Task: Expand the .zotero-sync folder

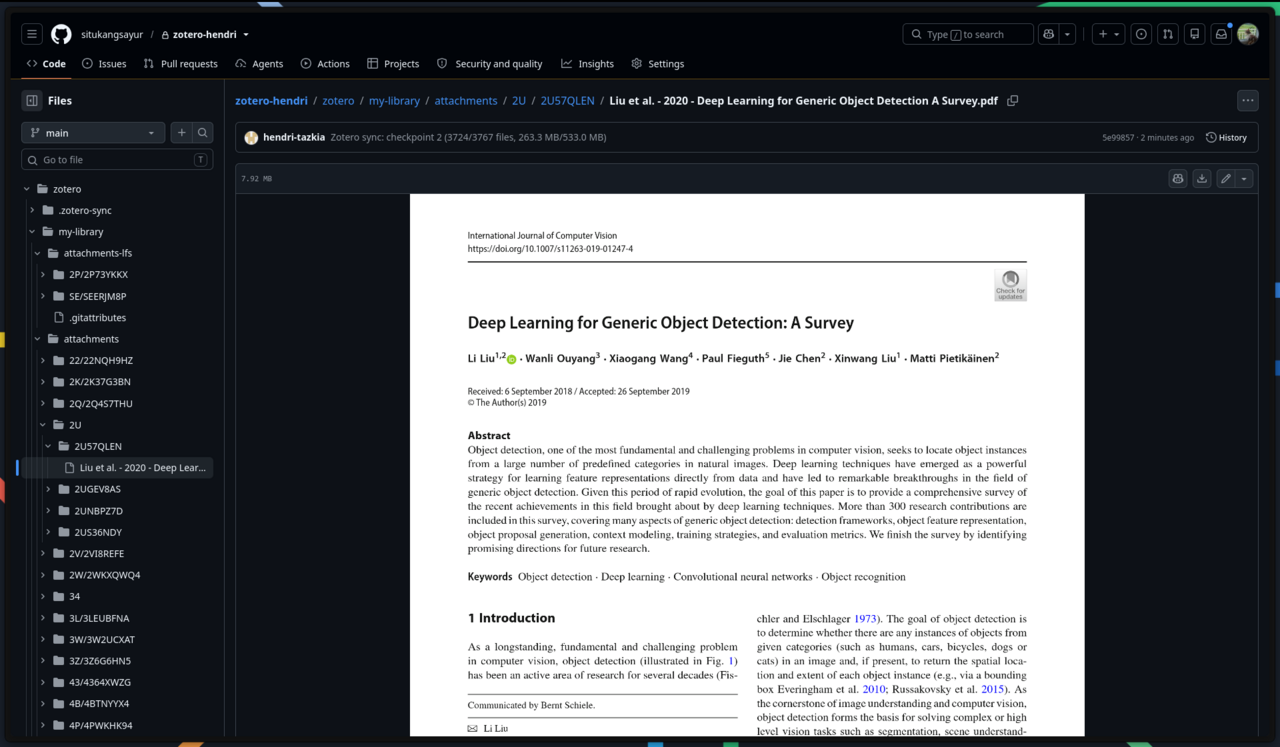Action: 32,210
